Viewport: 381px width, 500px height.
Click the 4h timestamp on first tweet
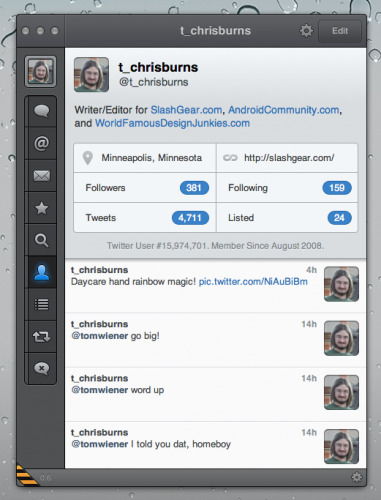(311, 270)
